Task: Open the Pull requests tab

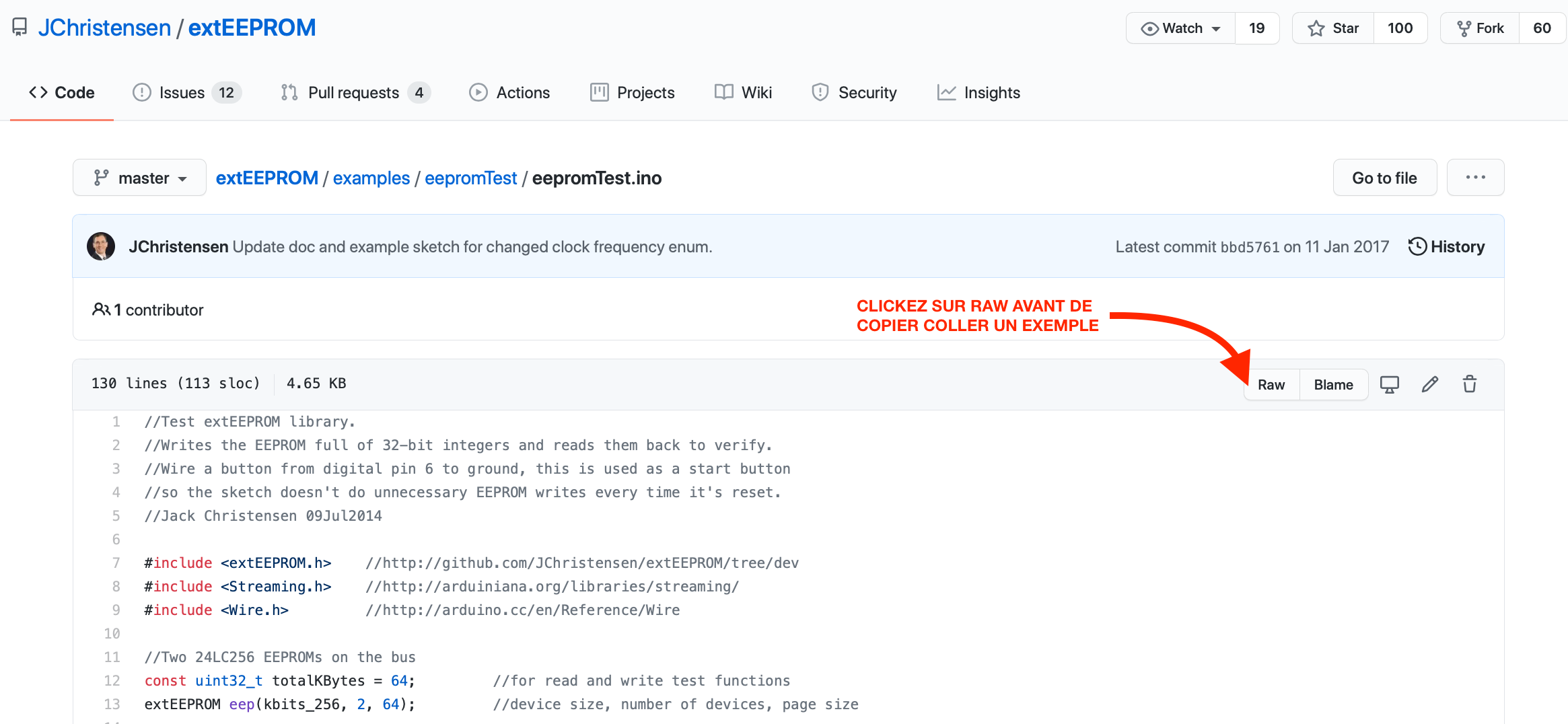Action: [x=355, y=93]
